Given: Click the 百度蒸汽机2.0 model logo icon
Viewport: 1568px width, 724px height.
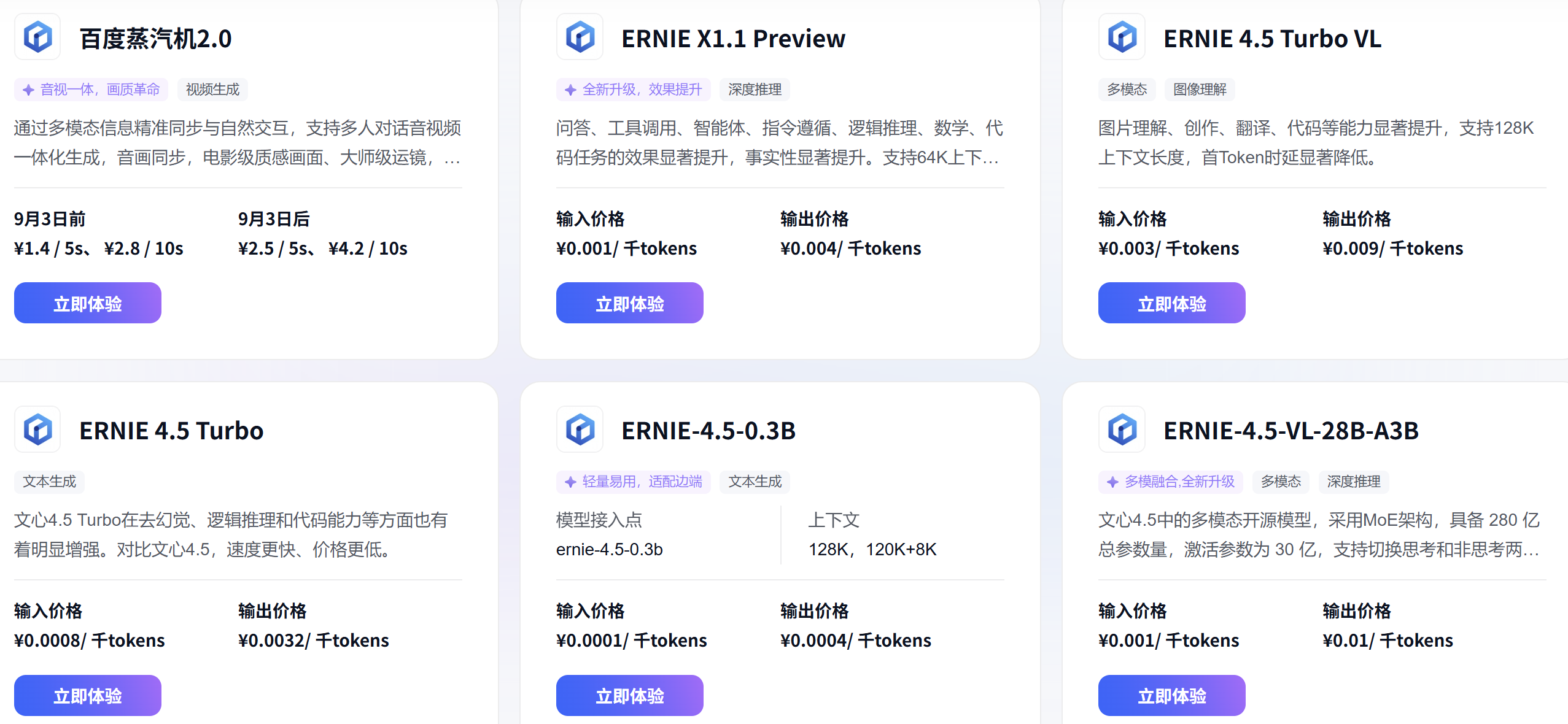Looking at the screenshot, I should point(37,37).
